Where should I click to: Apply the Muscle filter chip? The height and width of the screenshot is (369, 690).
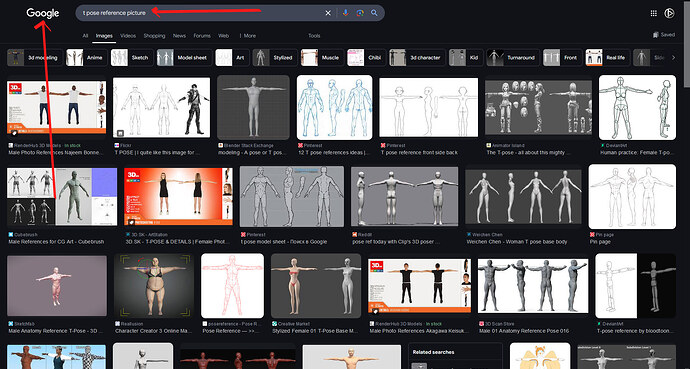point(322,58)
